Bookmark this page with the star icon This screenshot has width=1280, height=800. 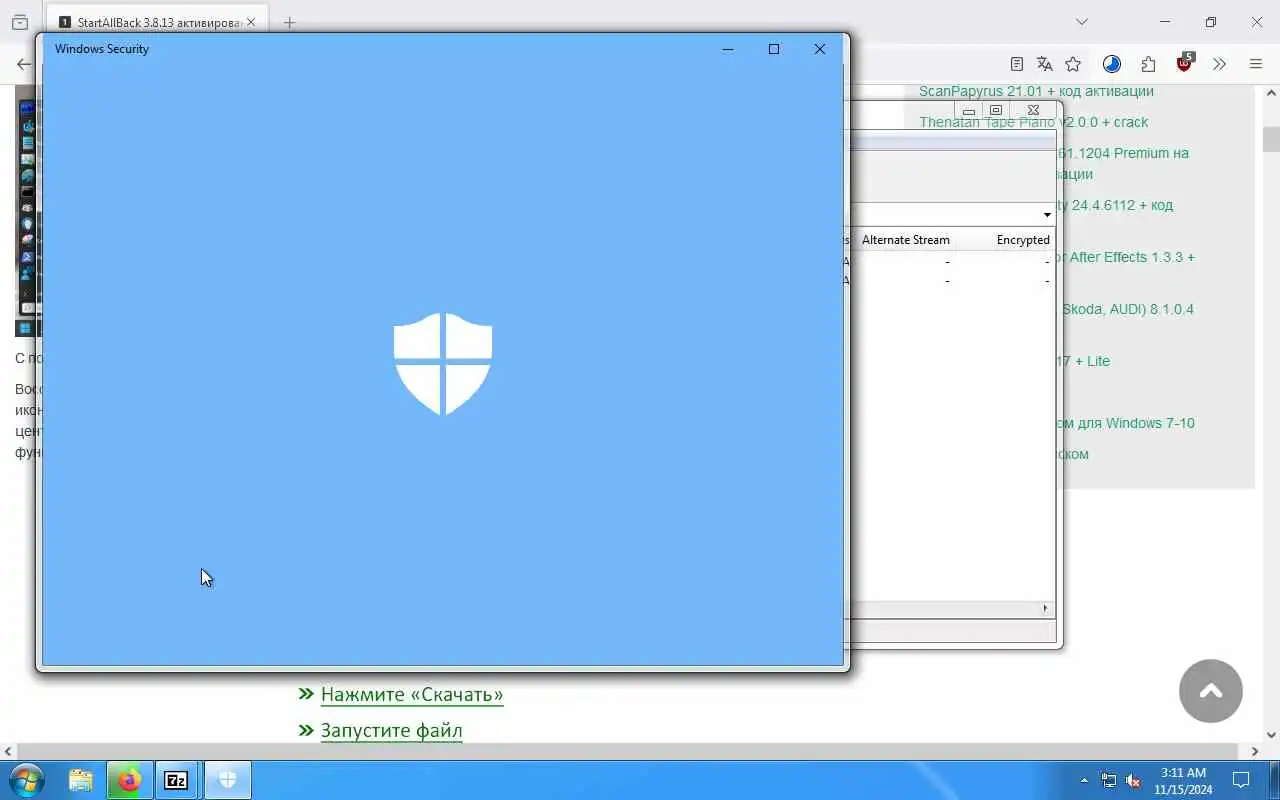[1073, 64]
